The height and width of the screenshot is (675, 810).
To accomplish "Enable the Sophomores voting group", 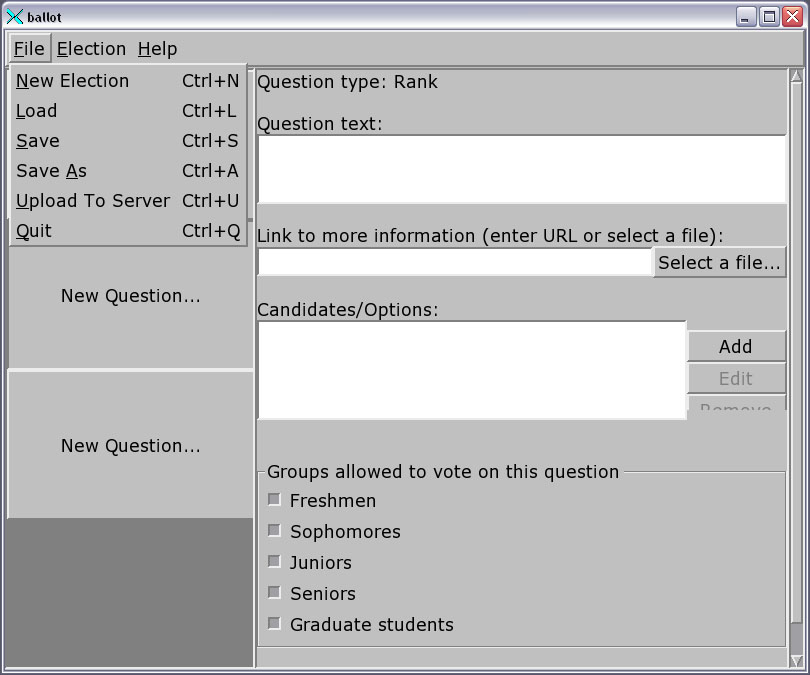I will (275, 531).
